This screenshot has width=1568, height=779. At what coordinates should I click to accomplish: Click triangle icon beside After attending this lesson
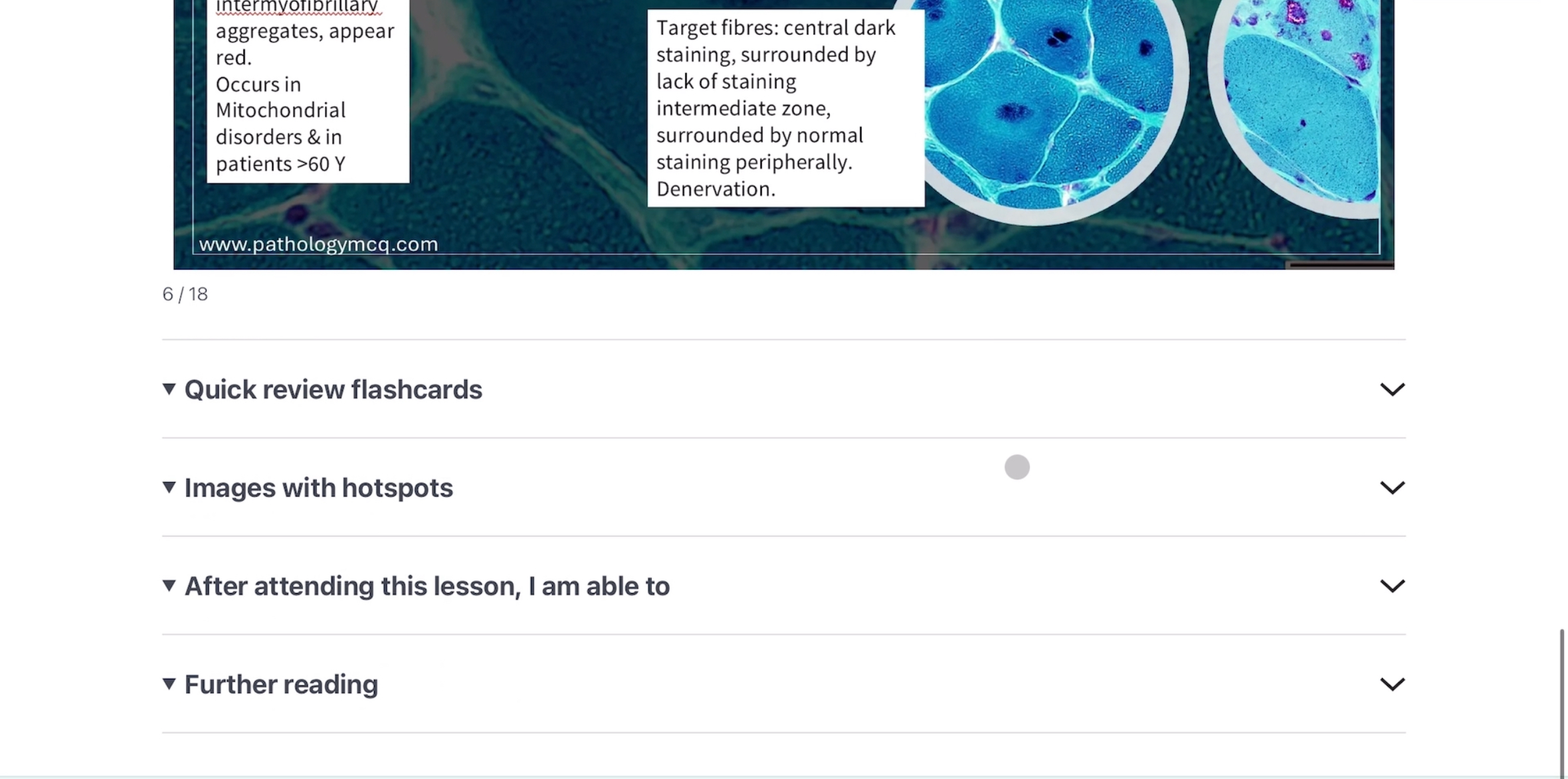pyautogui.click(x=169, y=586)
